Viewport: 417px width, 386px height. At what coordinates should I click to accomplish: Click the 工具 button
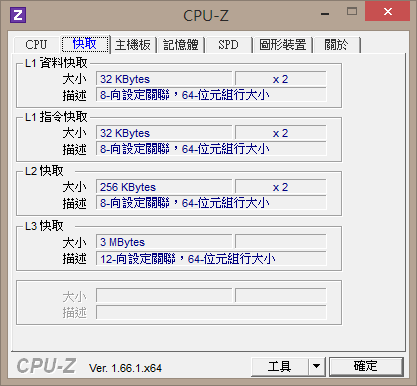tap(279, 367)
